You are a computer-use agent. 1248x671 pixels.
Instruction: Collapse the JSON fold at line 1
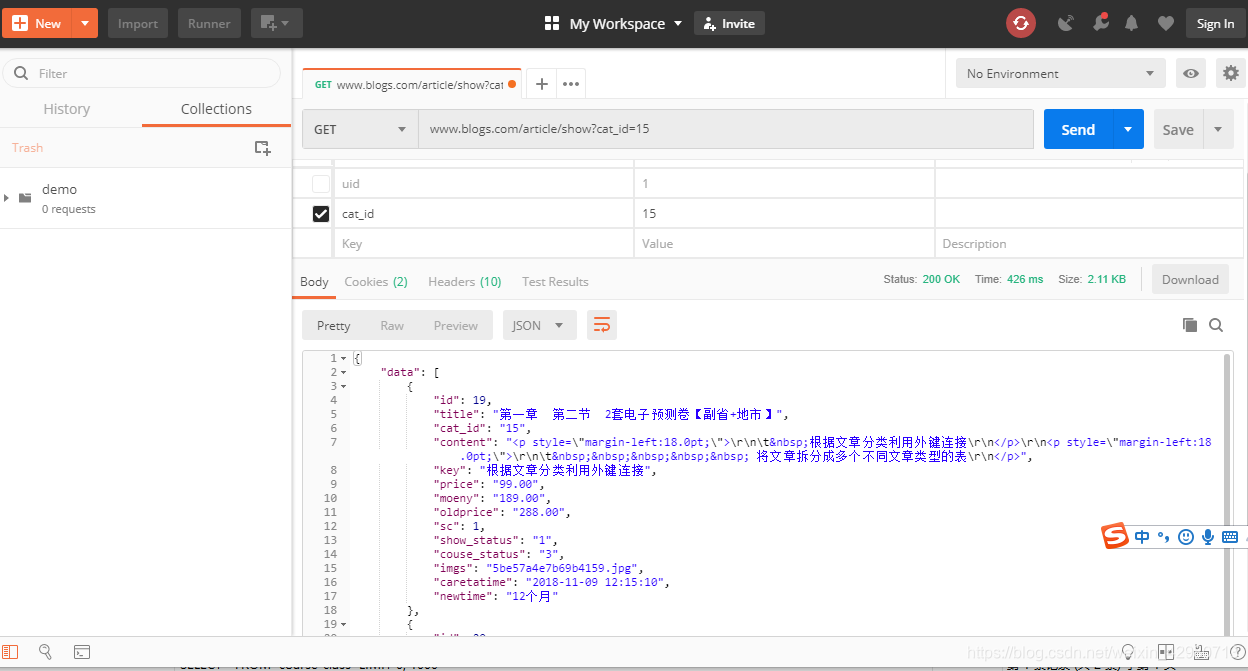(344, 358)
